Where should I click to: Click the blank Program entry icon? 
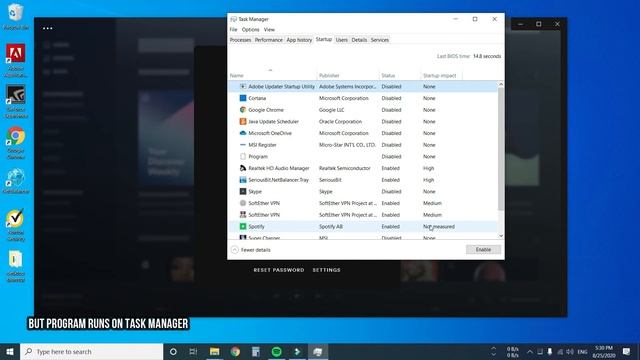click(243, 156)
